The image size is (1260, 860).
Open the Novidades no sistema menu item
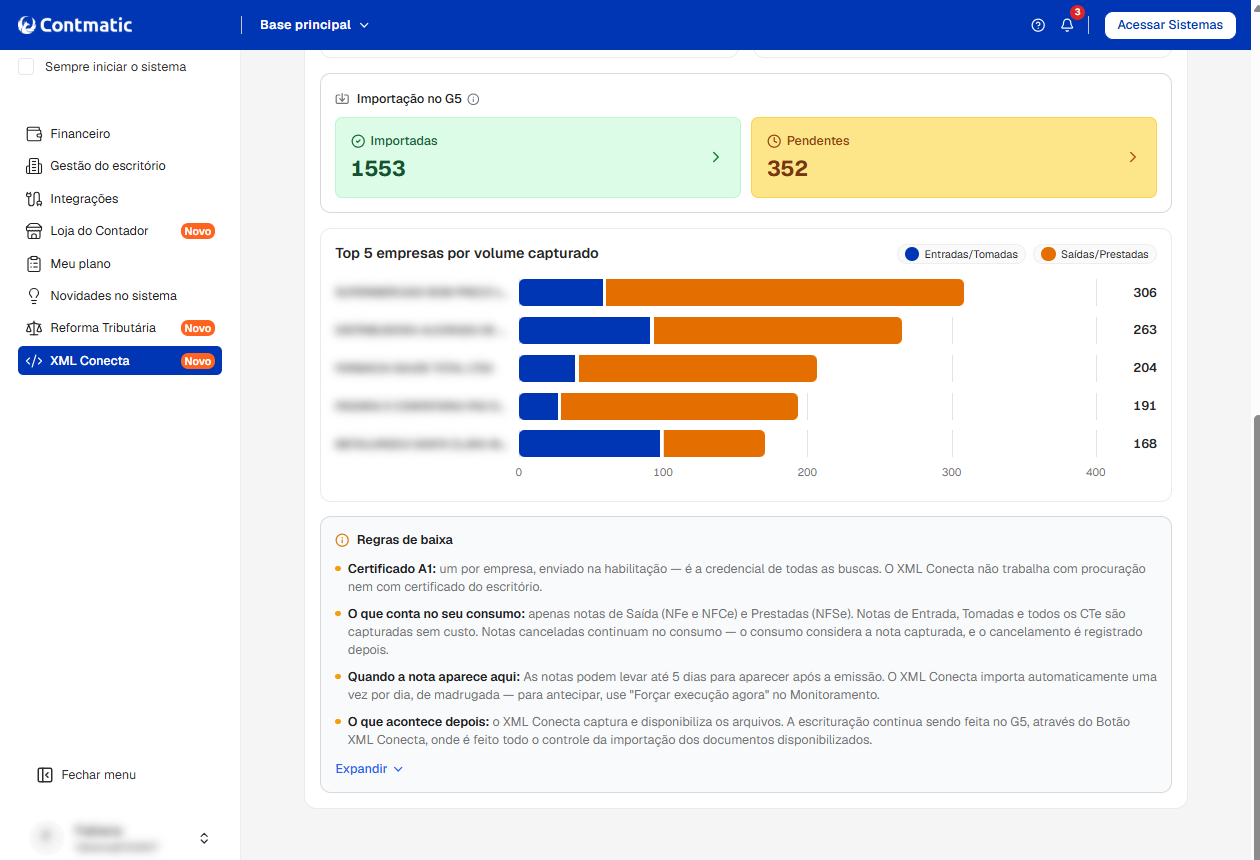(x=120, y=296)
